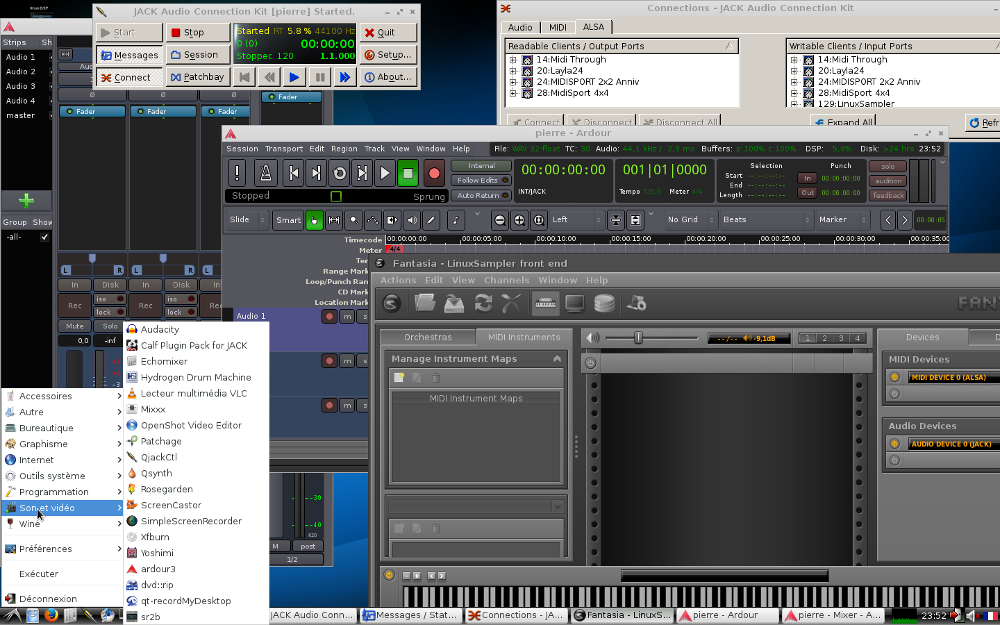Switch to the MIDI tab in Connections

point(557,27)
